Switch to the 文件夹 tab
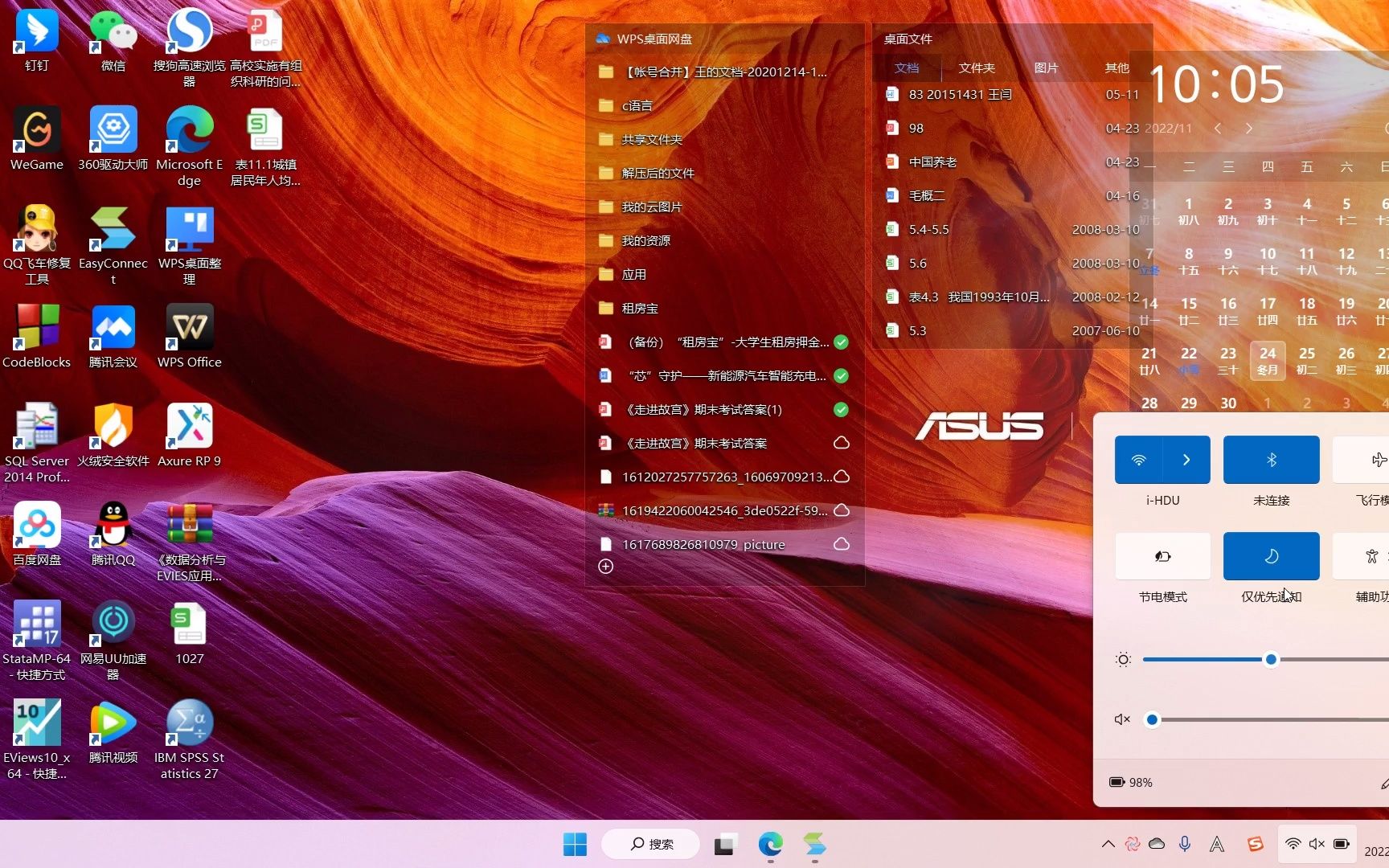 tap(977, 68)
